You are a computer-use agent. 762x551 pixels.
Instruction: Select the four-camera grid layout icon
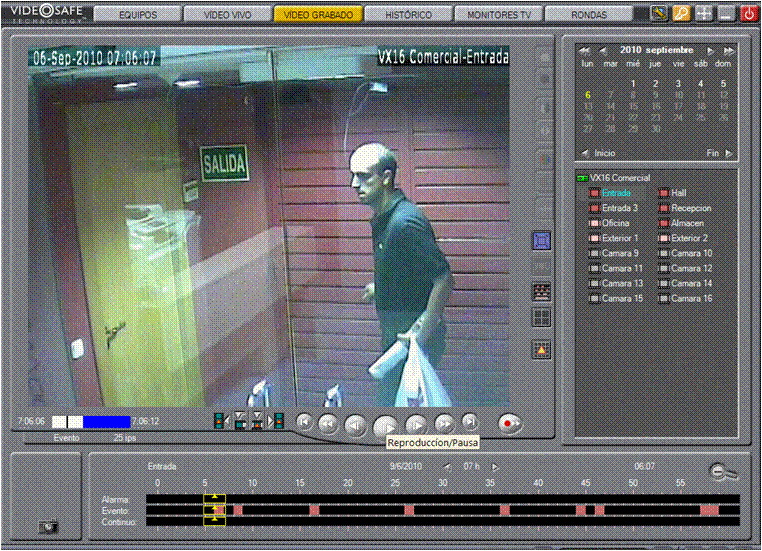tap(541, 317)
